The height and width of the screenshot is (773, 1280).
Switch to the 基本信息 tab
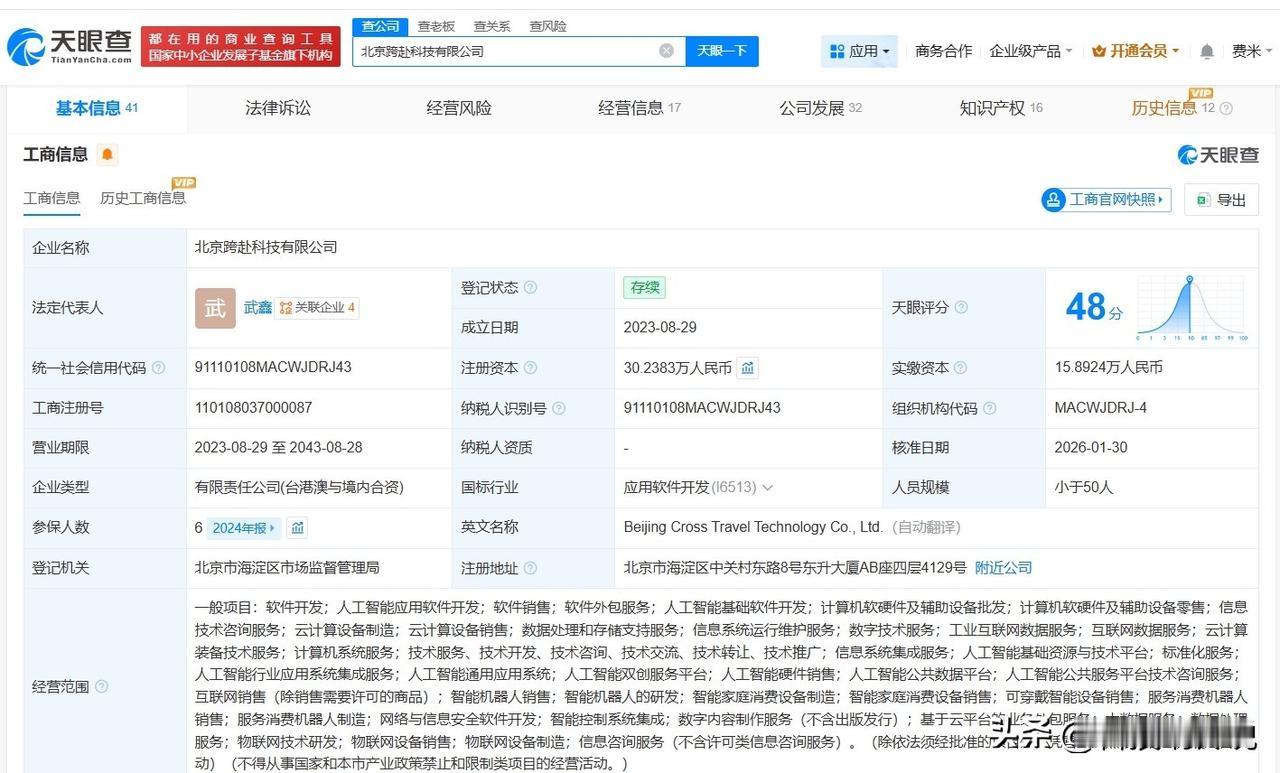click(x=96, y=108)
